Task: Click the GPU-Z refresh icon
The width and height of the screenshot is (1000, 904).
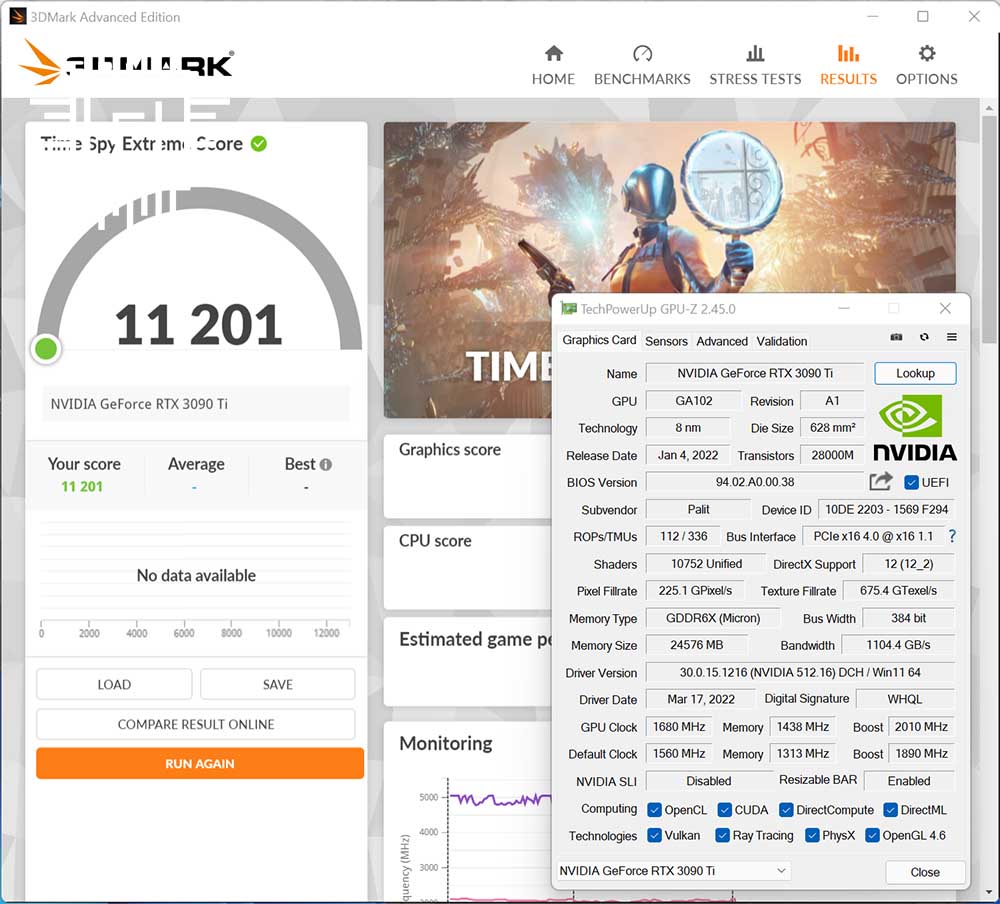Action: (x=924, y=337)
